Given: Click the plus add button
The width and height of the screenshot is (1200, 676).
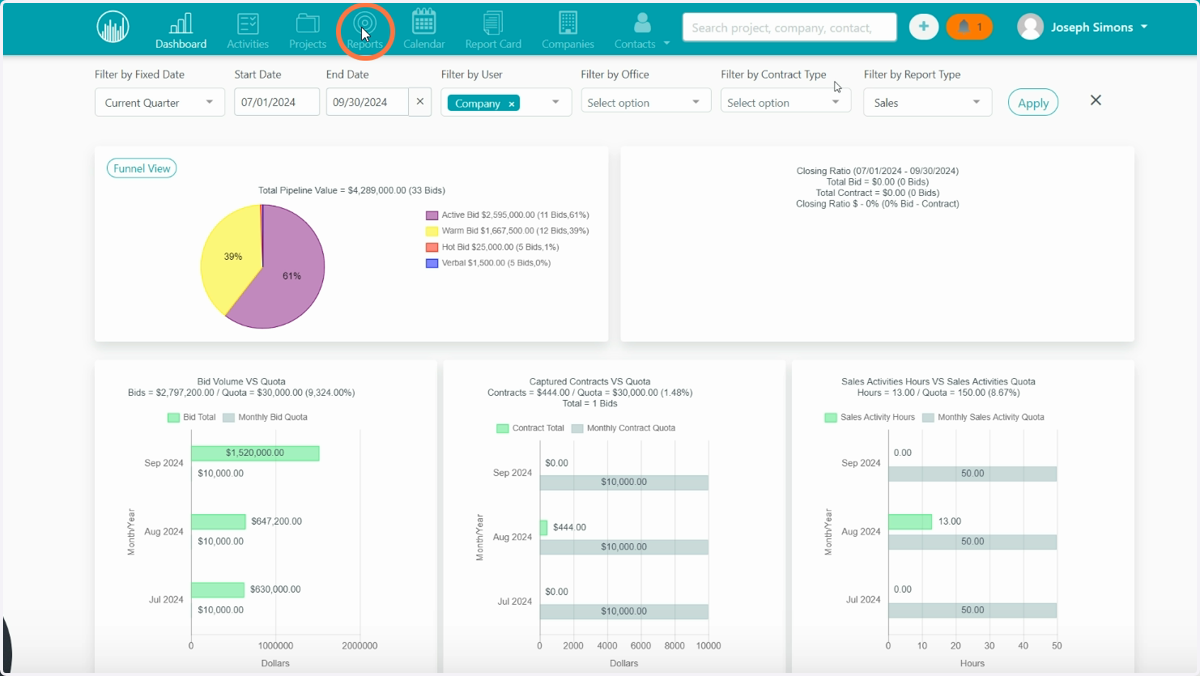Looking at the screenshot, I should click(924, 27).
